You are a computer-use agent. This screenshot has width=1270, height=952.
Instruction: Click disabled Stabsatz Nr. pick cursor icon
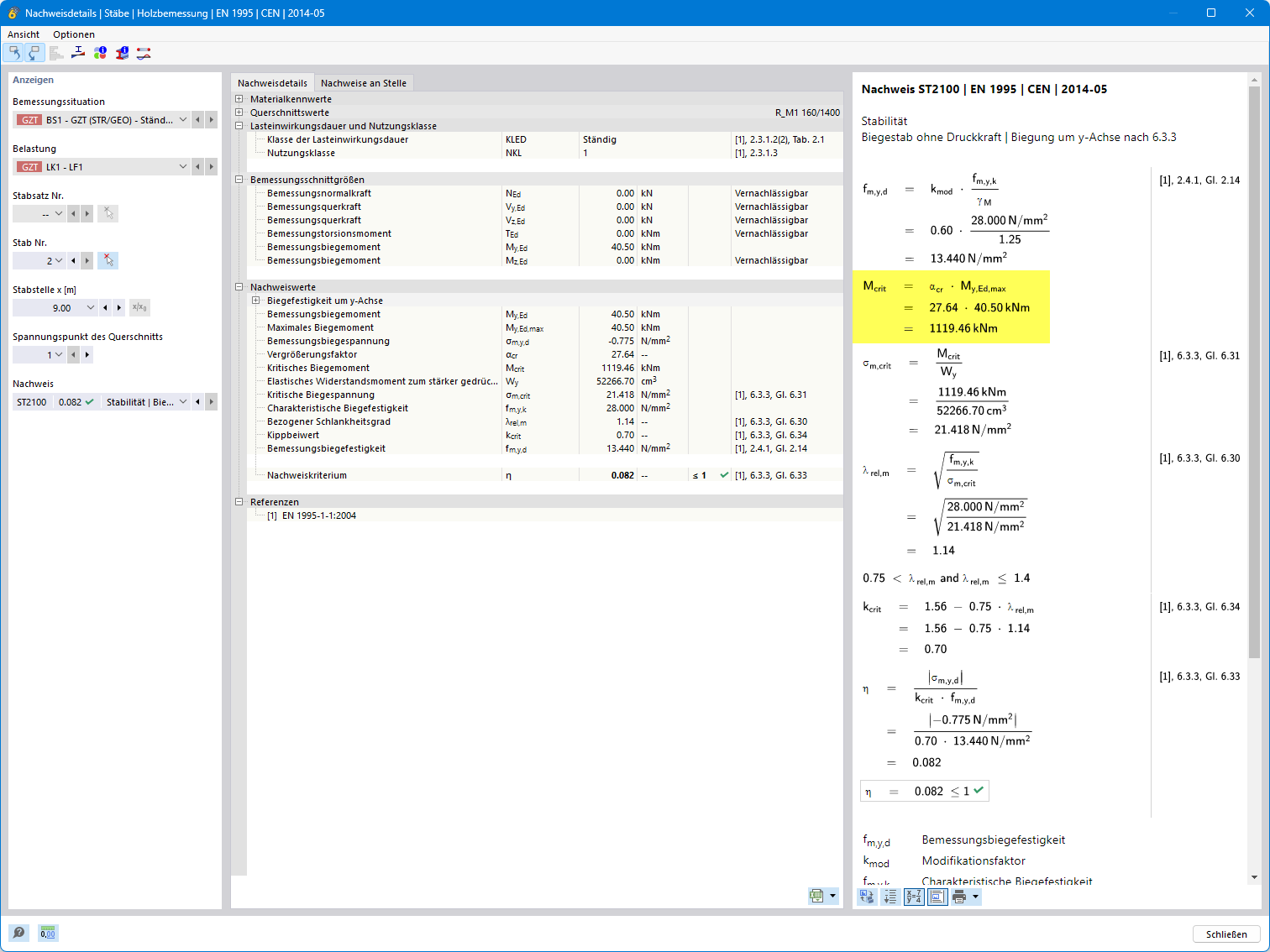tap(108, 213)
